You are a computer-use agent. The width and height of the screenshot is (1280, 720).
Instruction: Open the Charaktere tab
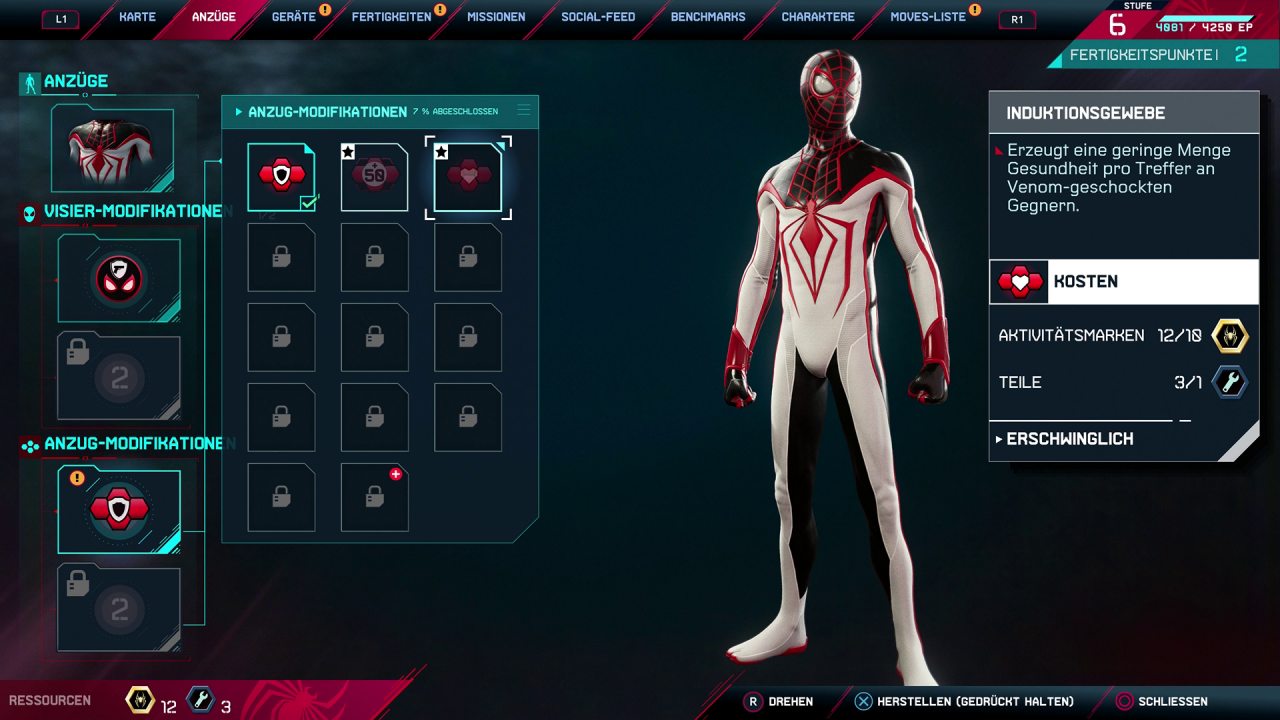tap(818, 17)
